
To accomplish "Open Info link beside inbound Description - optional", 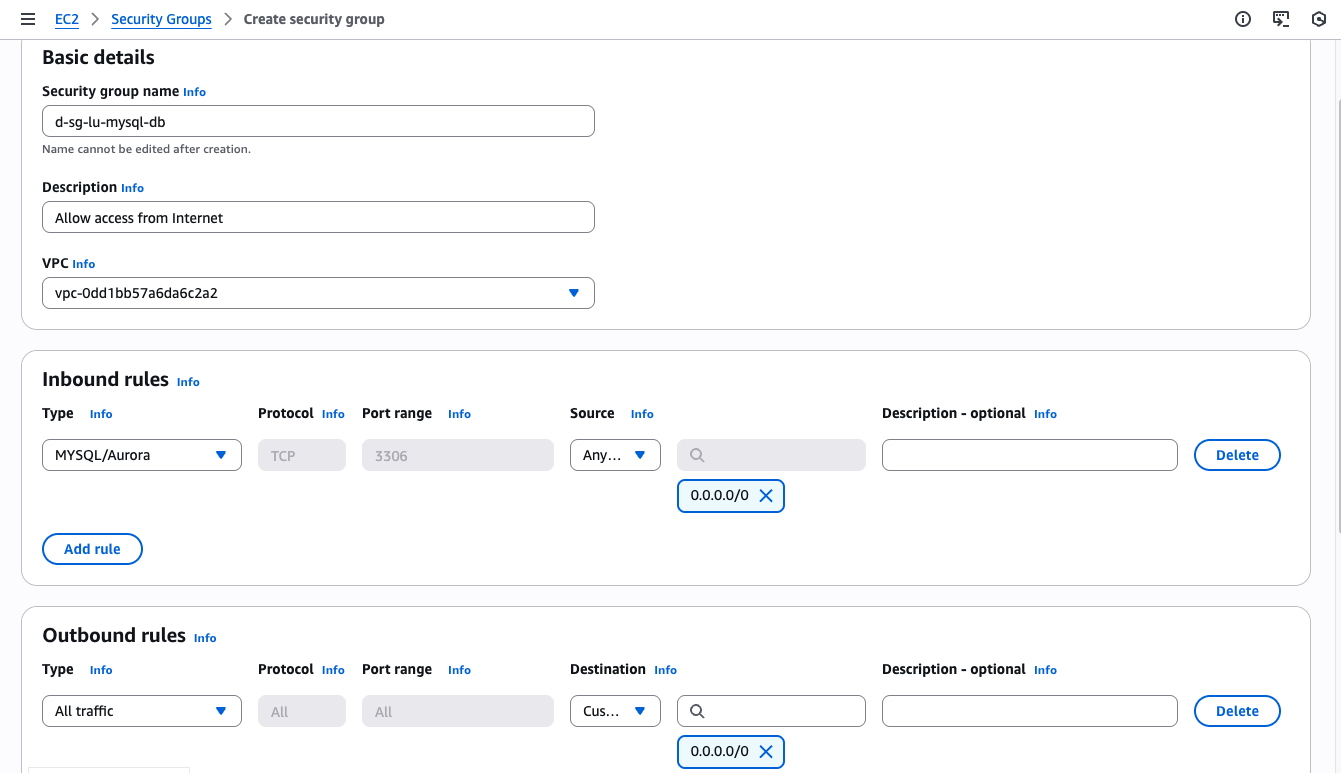I will (x=1045, y=414).
